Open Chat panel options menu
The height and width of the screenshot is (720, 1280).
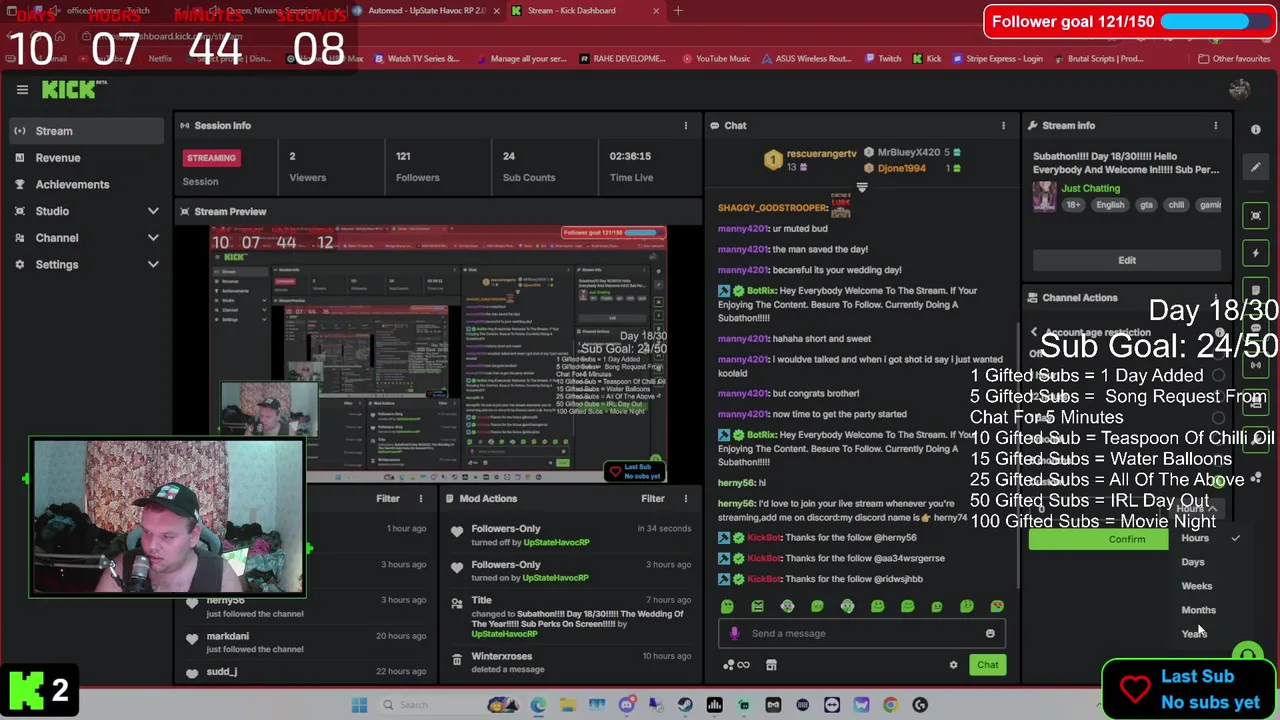[x=1003, y=126]
